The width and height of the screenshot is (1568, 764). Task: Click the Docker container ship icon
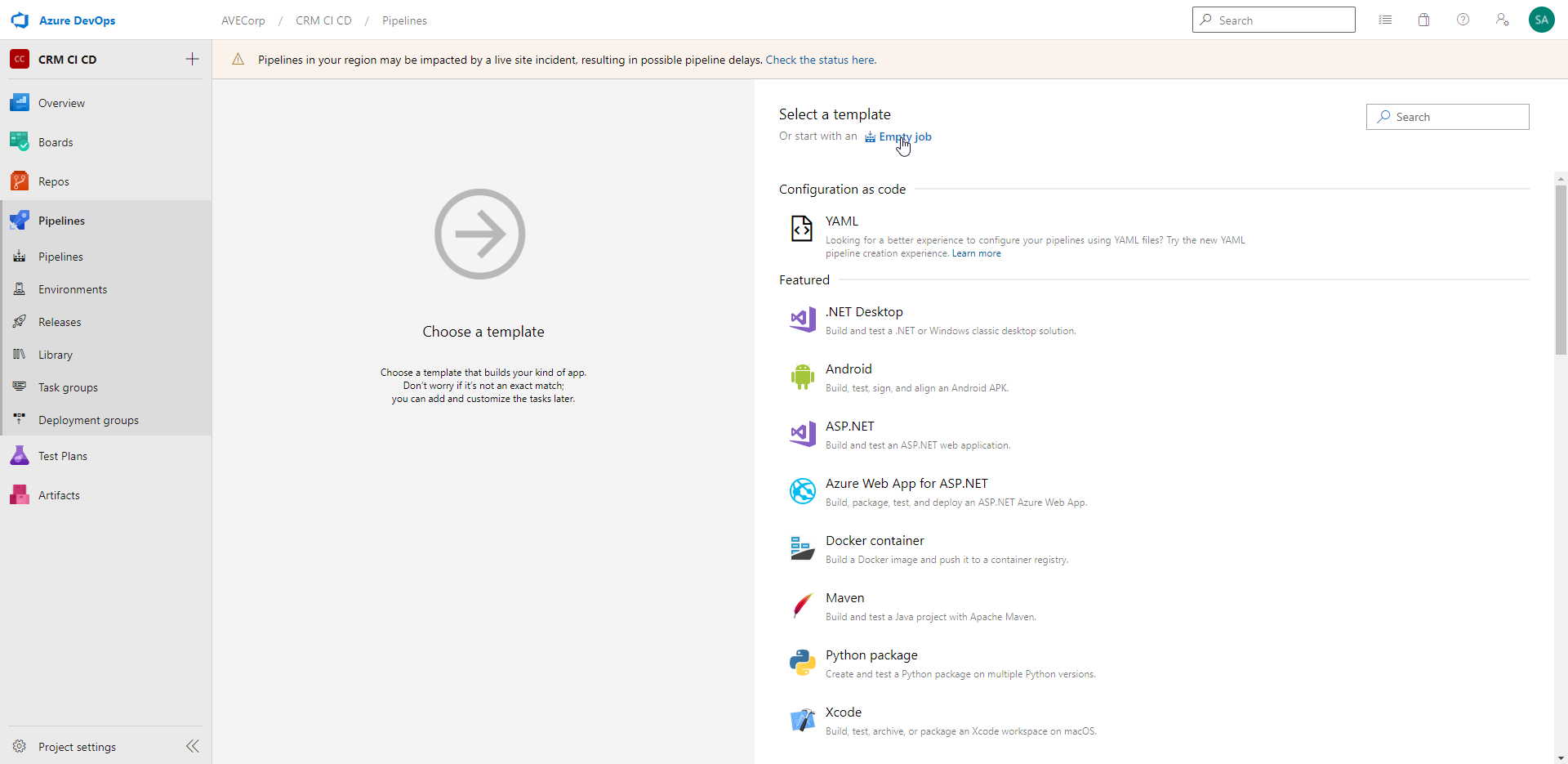point(803,548)
